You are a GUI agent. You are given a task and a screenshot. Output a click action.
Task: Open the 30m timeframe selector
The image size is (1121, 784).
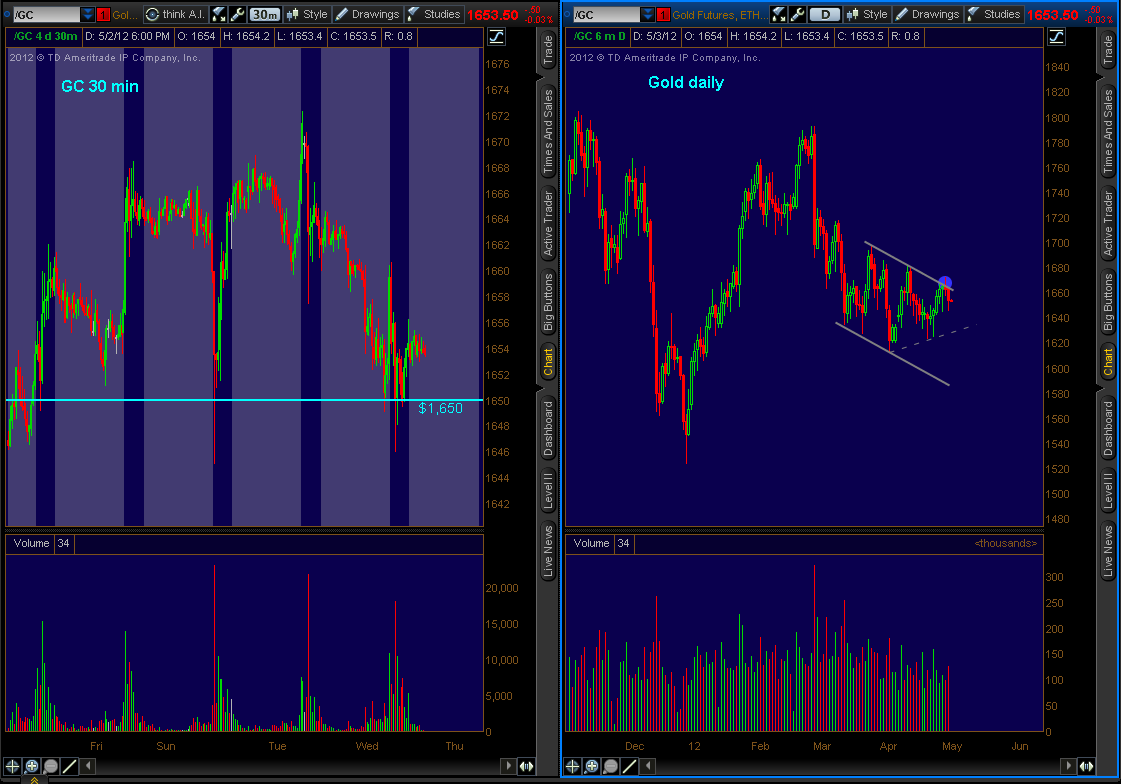[x=264, y=14]
